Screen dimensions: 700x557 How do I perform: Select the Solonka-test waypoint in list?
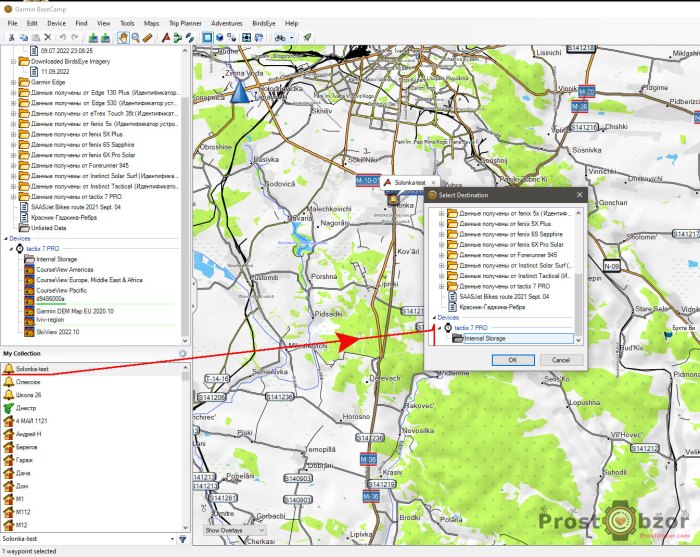pyautogui.click(x=91, y=369)
